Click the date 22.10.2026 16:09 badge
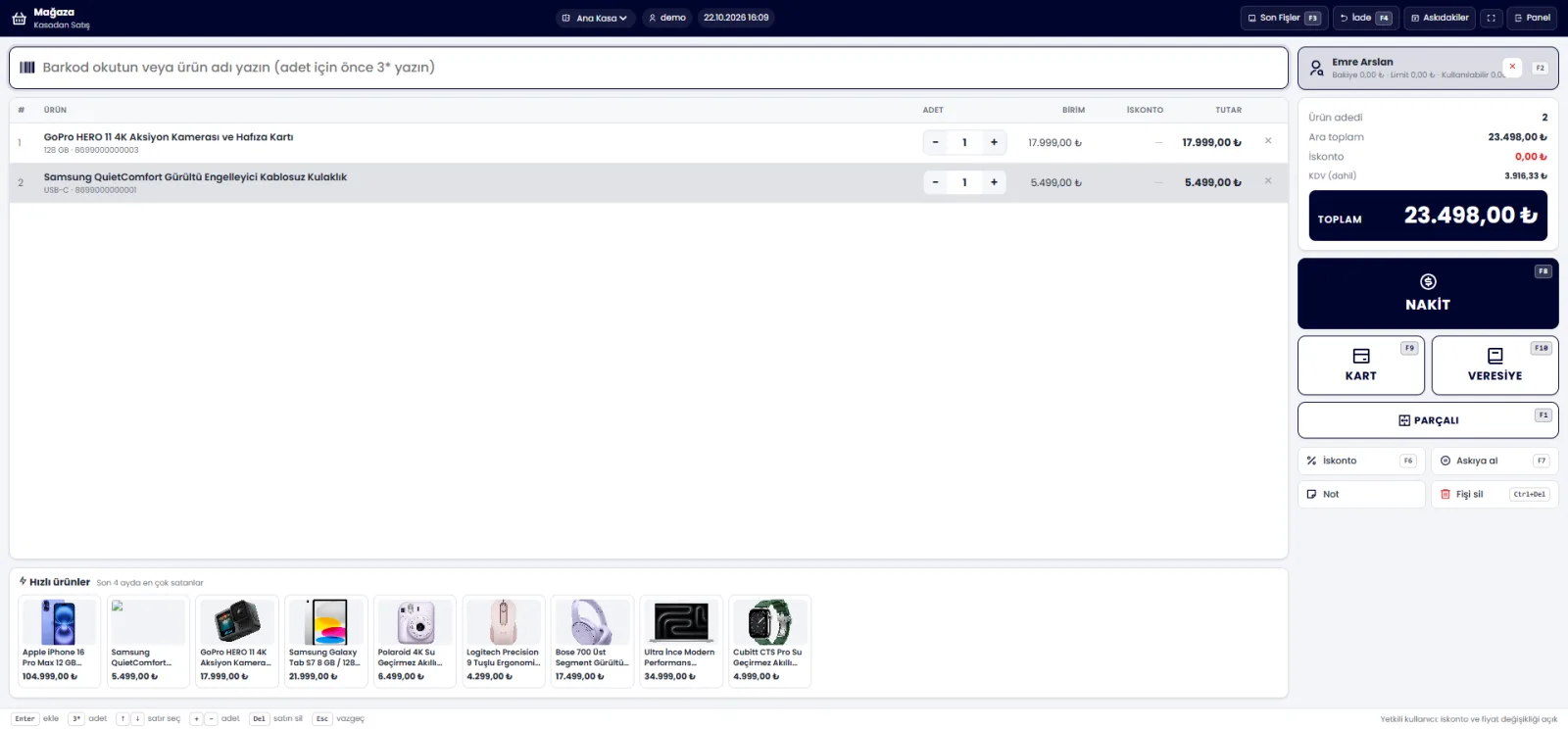This screenshot has height=730, width=1568. coord(736,18)
